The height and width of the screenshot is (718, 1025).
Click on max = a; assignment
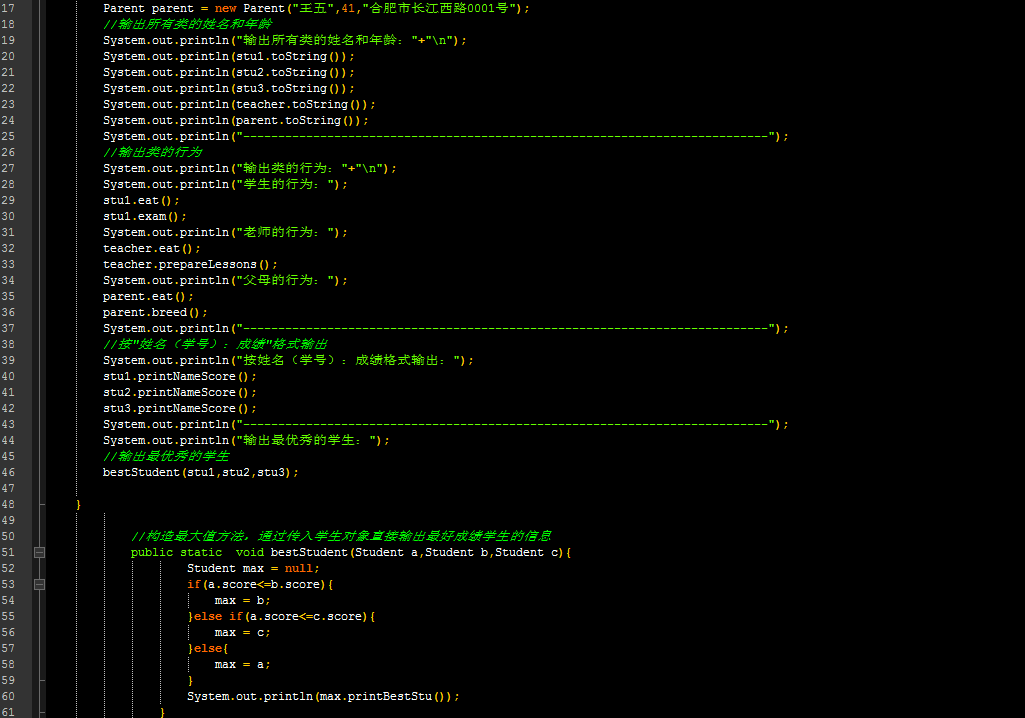click(x=243, y=664)
